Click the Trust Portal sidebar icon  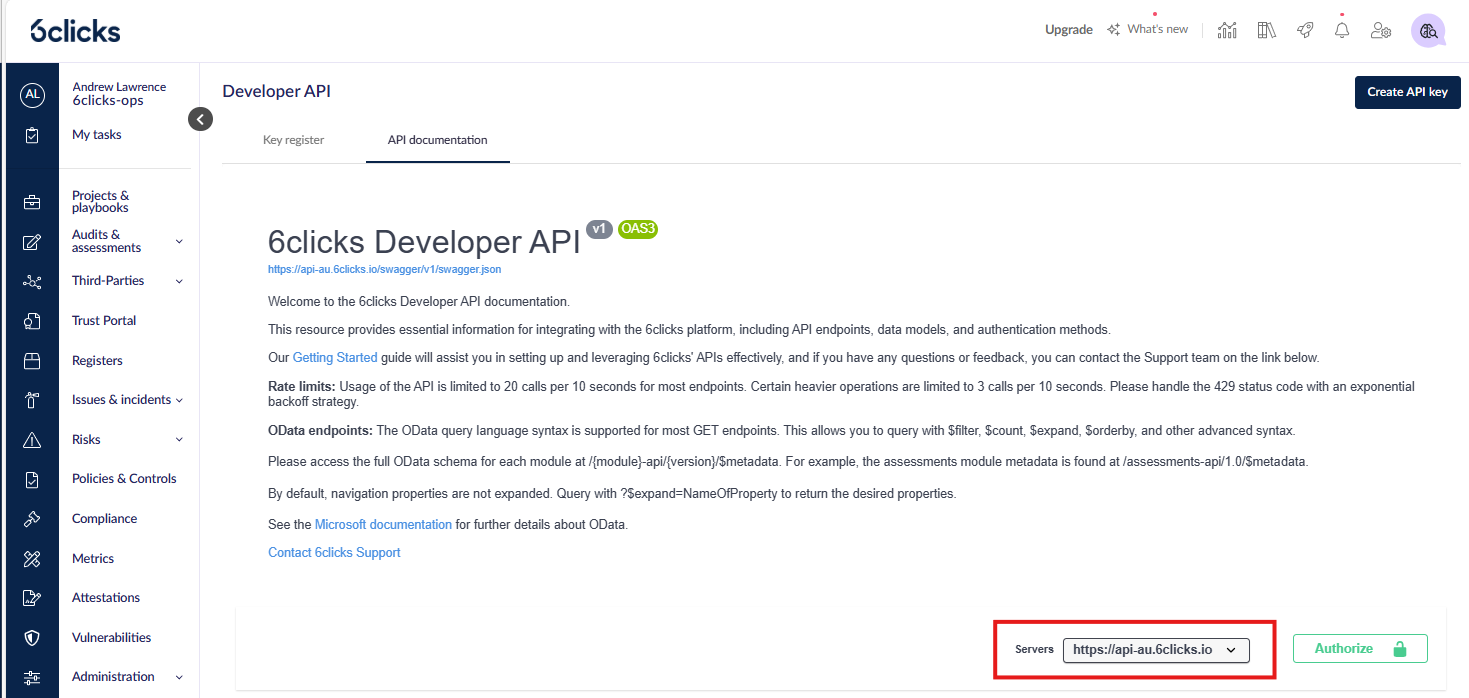[x=32, y=321]
